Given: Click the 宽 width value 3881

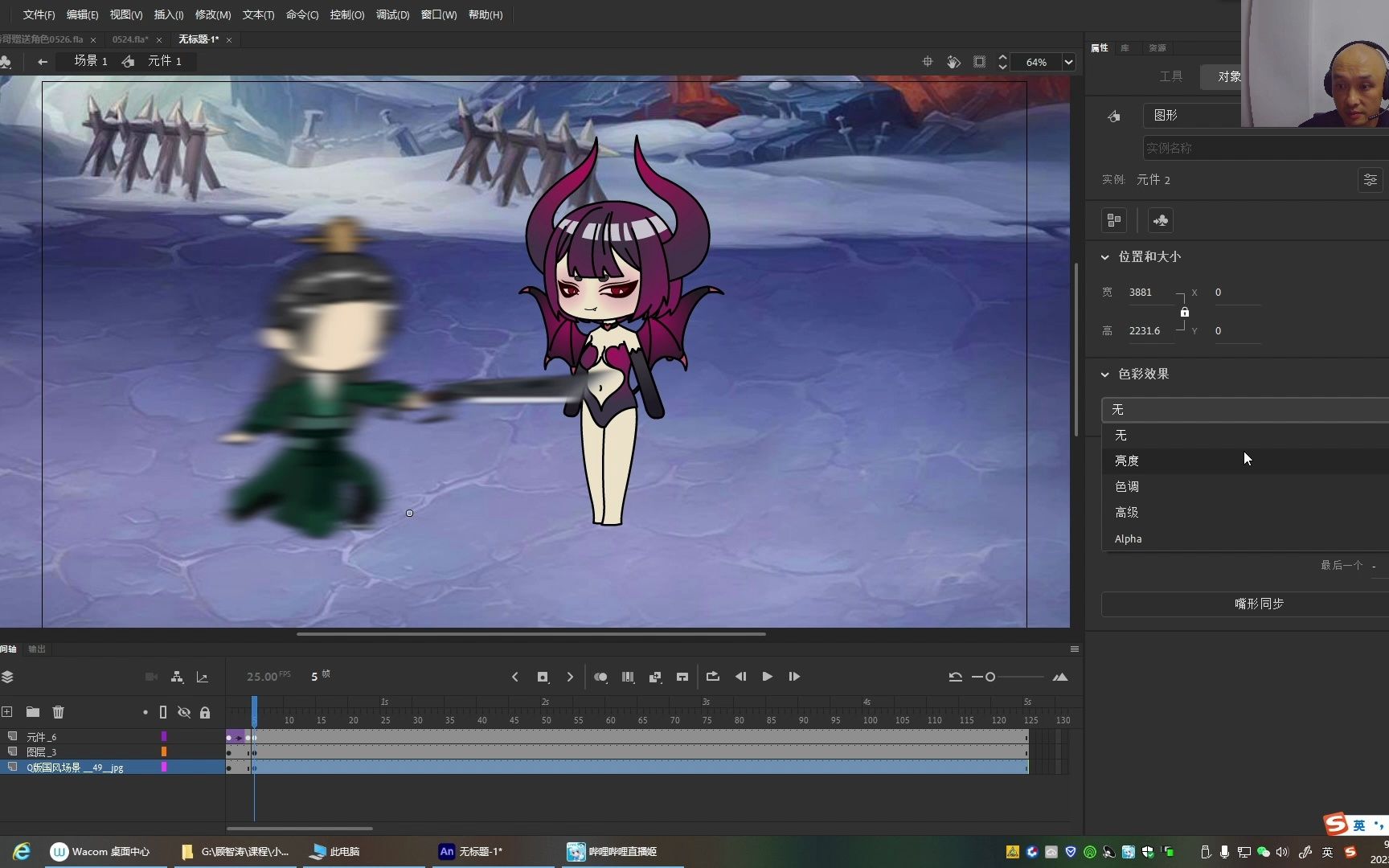Looking at the screenshot, I should 1141,293.
